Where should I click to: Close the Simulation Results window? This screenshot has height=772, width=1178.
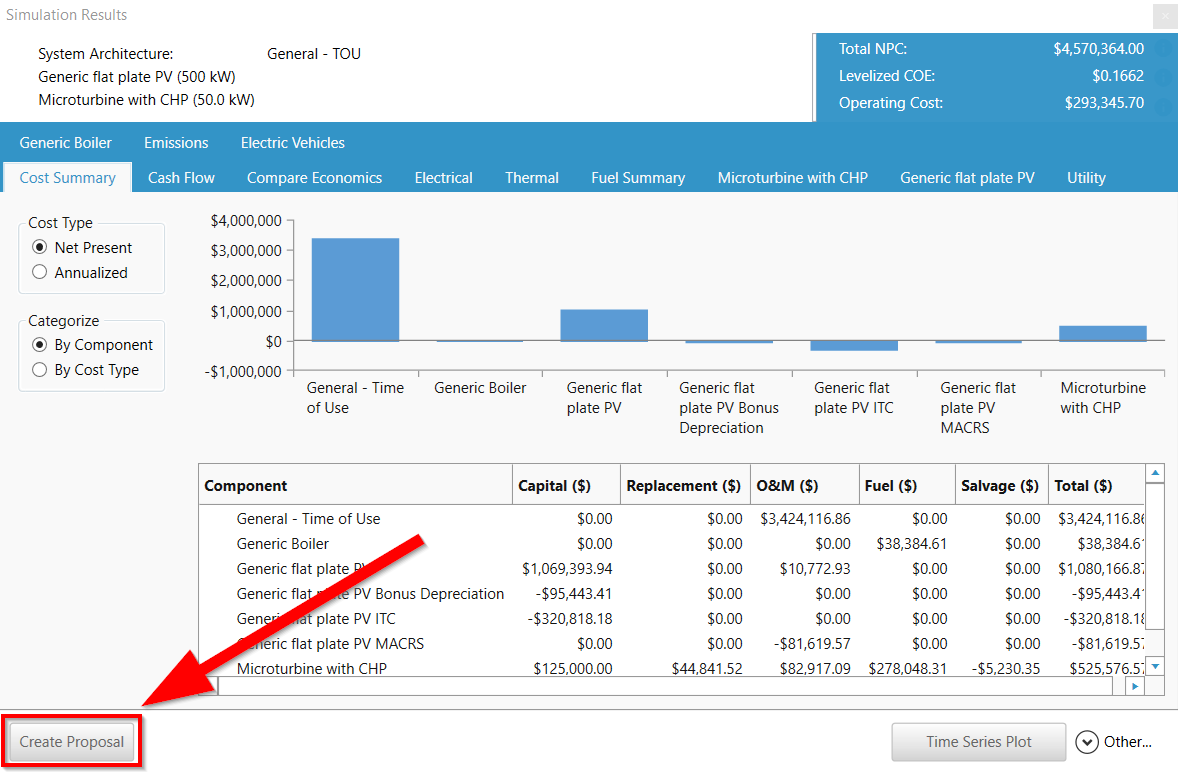click(1164, 16)
